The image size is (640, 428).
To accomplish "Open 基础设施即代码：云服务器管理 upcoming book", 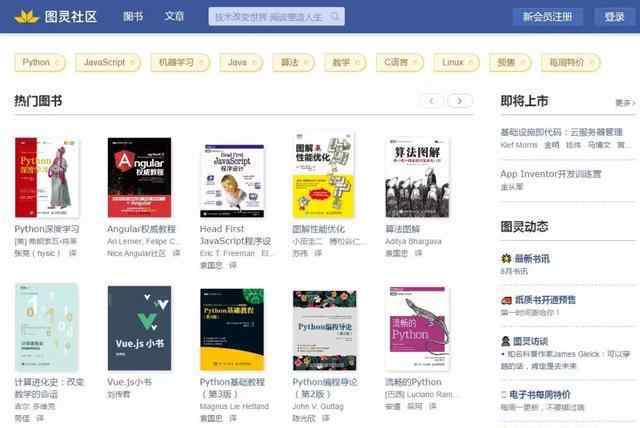I will [x=562, y=132].
